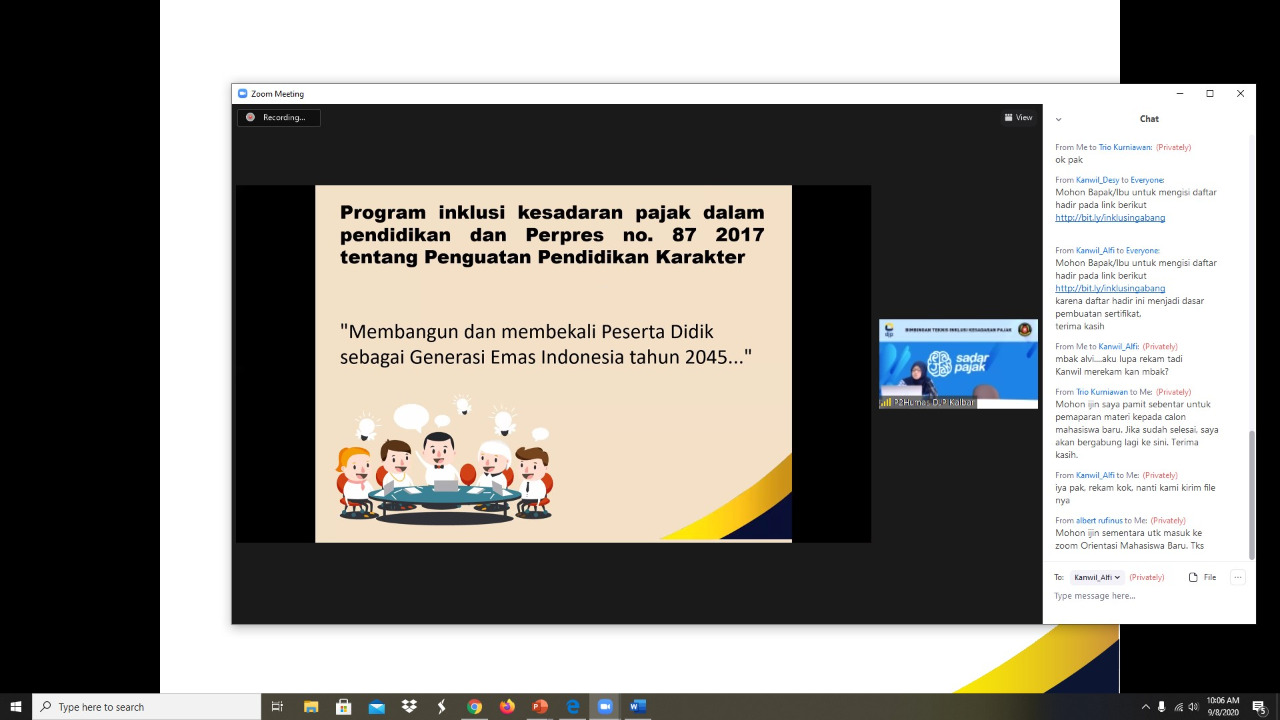1280x720 pixels.
Task: Open the bit.ly link in Kanwil_Alfi's message
Action: [1110, 288]
